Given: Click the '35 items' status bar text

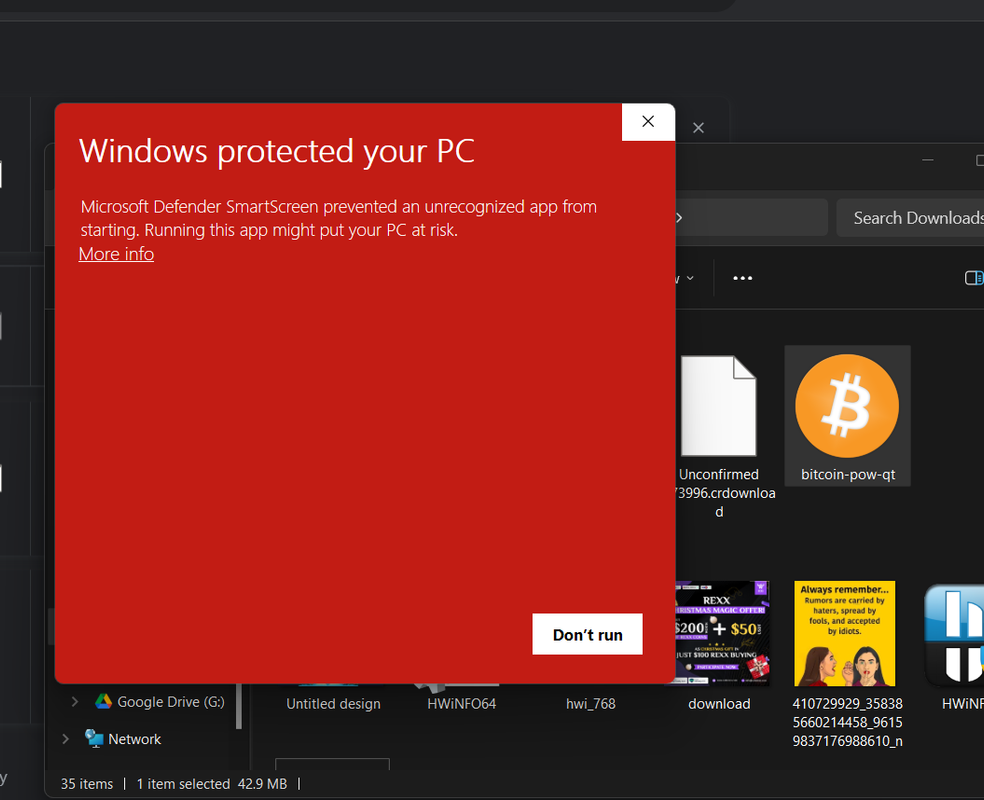Looking at the screenshot, I should coord(87,784).
